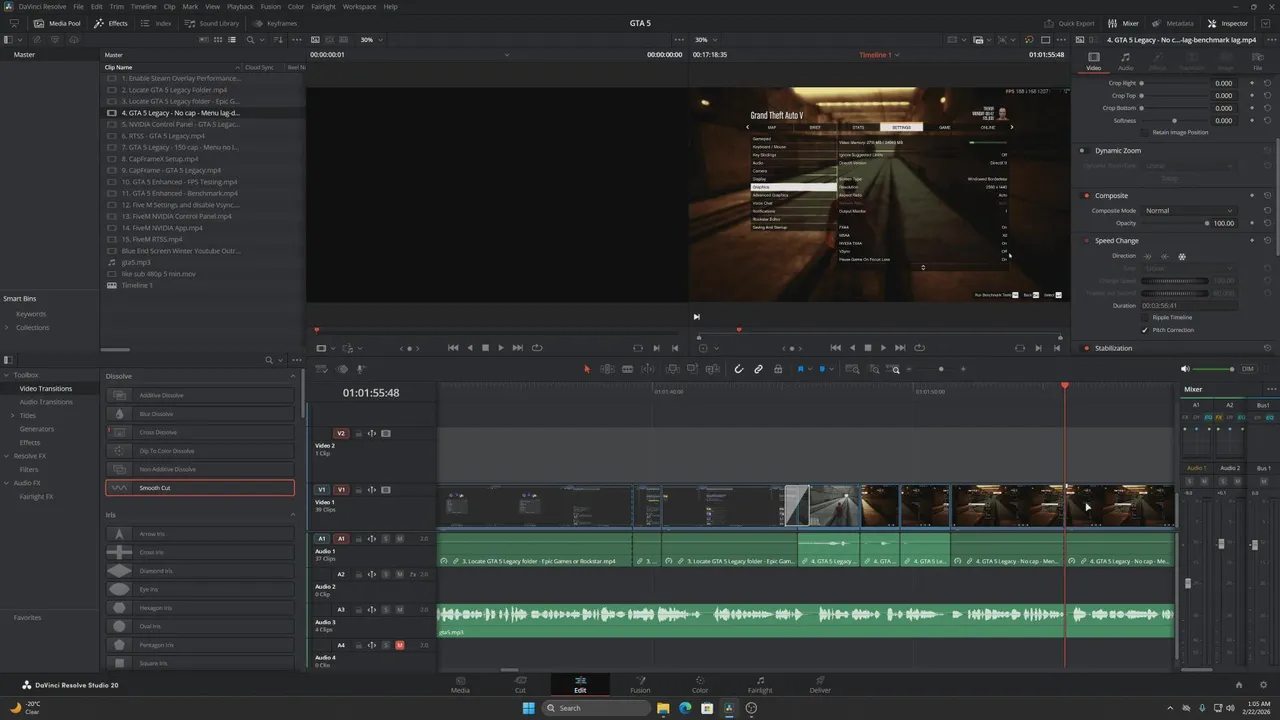The height and width of the screenshot is (720, 1280).
Task: Open the Fairlight menu
Action: click(x=323, y=6)
